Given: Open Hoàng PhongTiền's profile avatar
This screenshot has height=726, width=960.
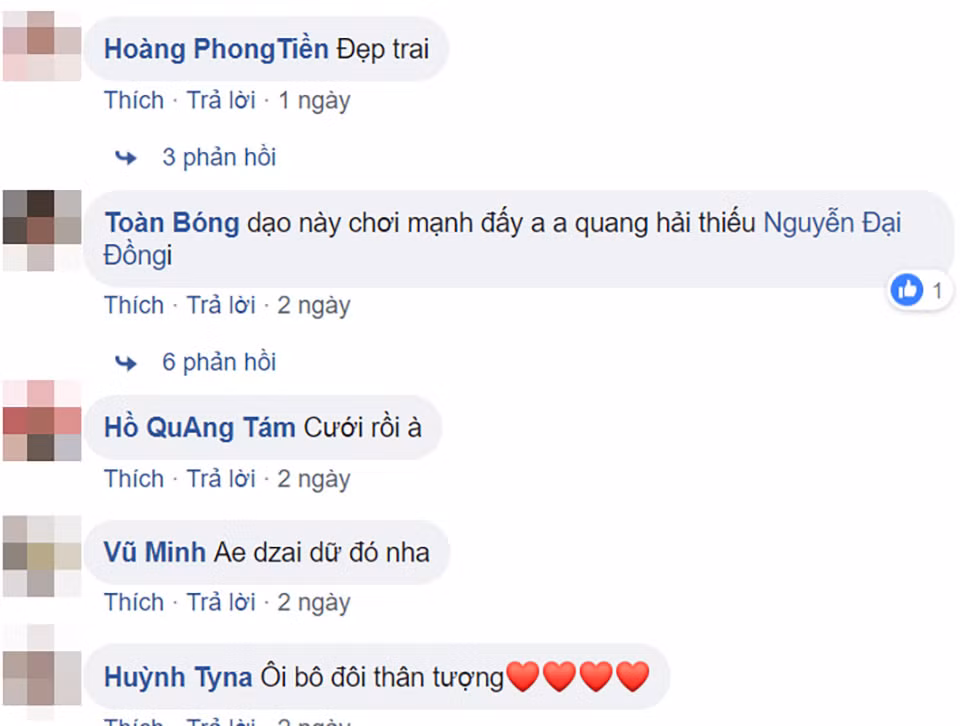Looking at the screenshot, I should pos(41,43).
